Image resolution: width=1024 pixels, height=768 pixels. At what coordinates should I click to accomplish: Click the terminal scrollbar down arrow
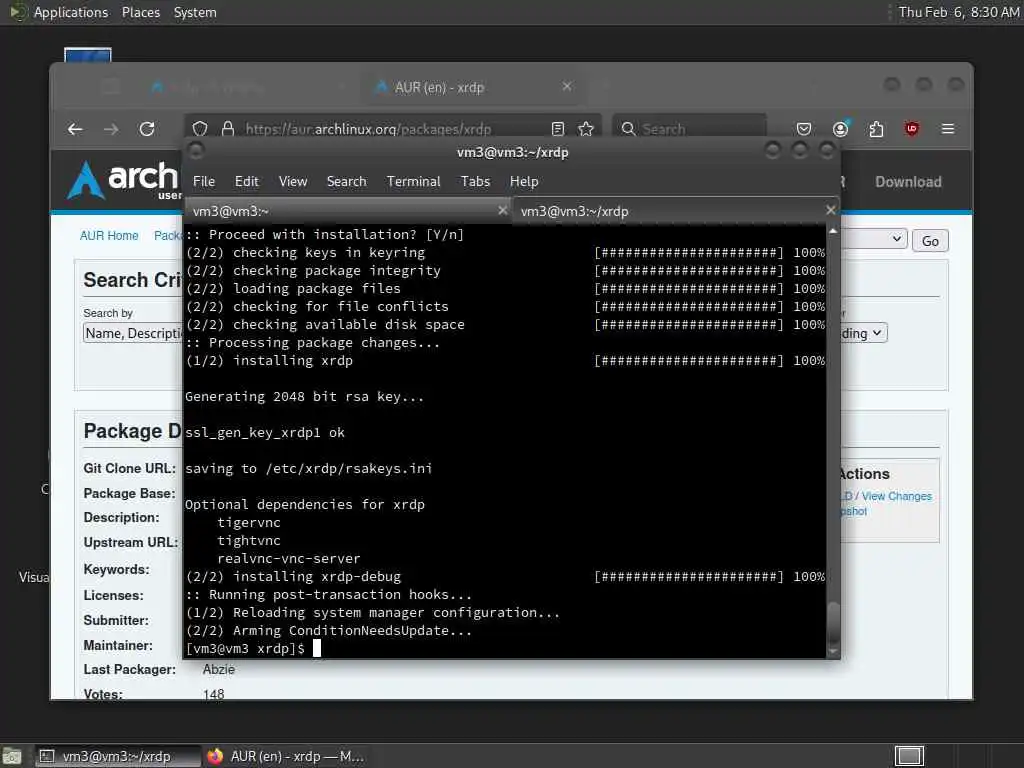(833, 651)
